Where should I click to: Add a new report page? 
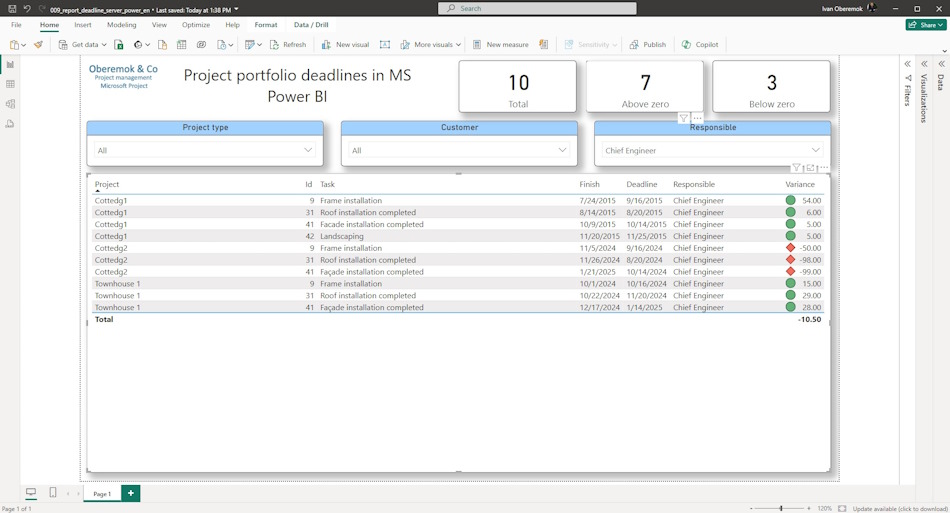131,494
